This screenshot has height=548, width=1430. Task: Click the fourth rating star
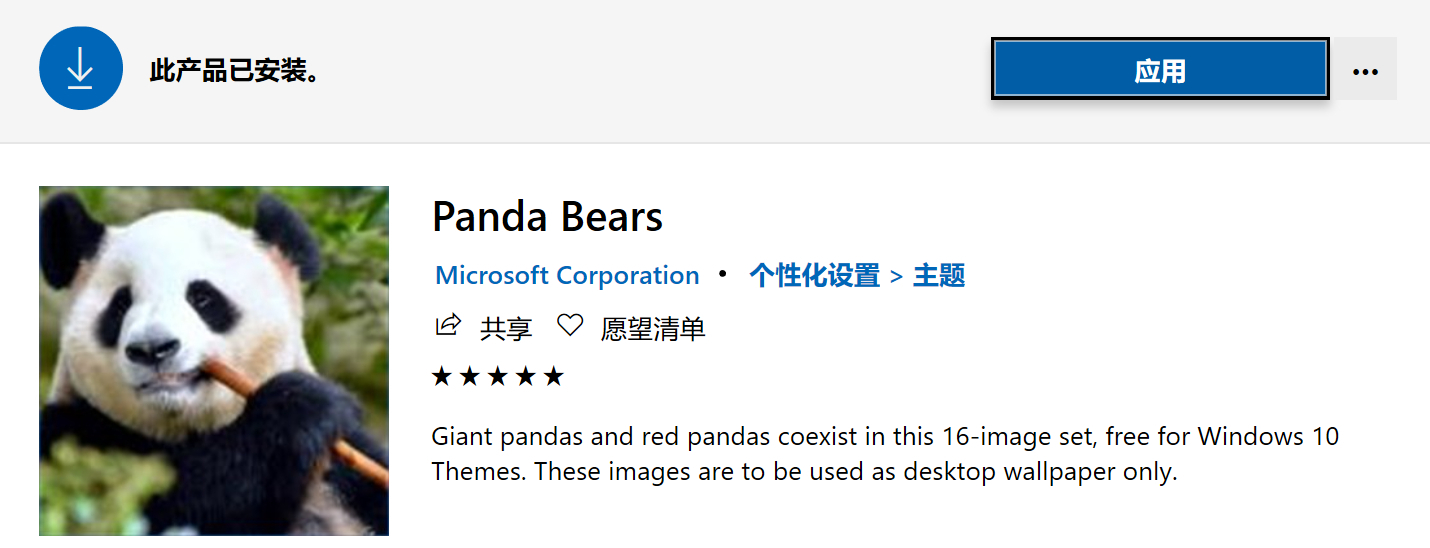click(x=526, y=376)
